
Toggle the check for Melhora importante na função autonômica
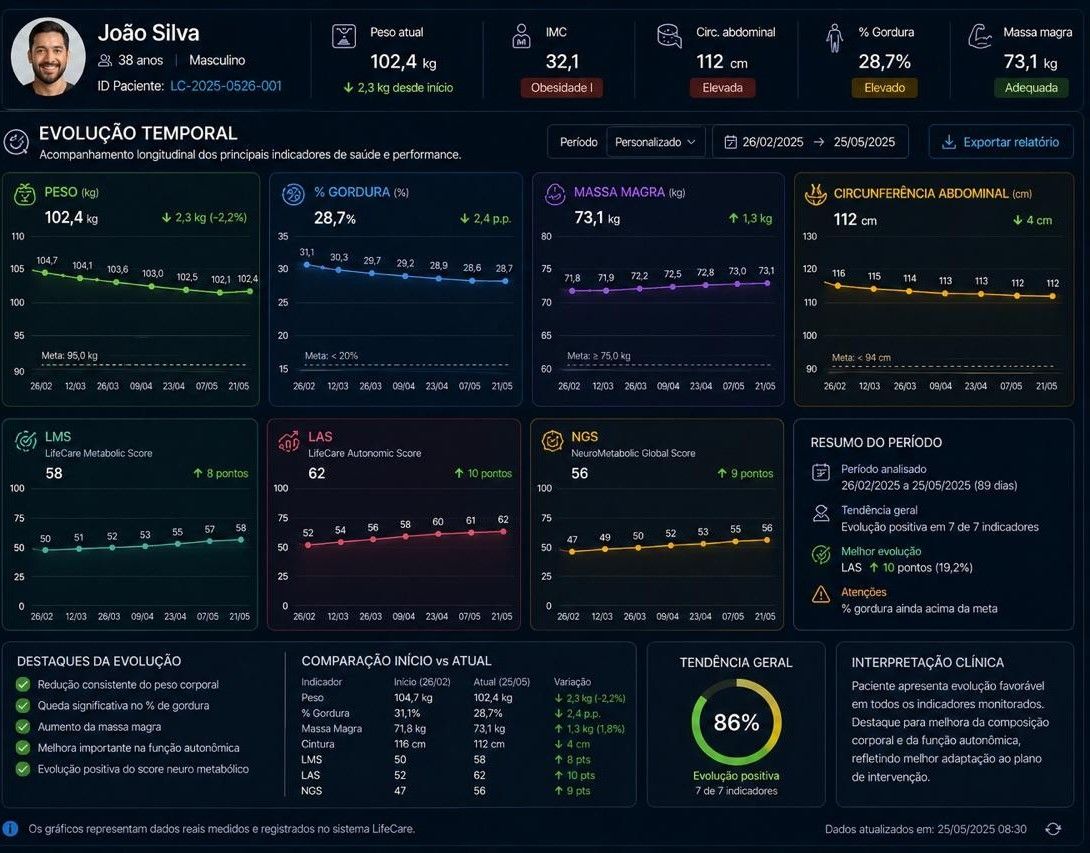[23, 748]
